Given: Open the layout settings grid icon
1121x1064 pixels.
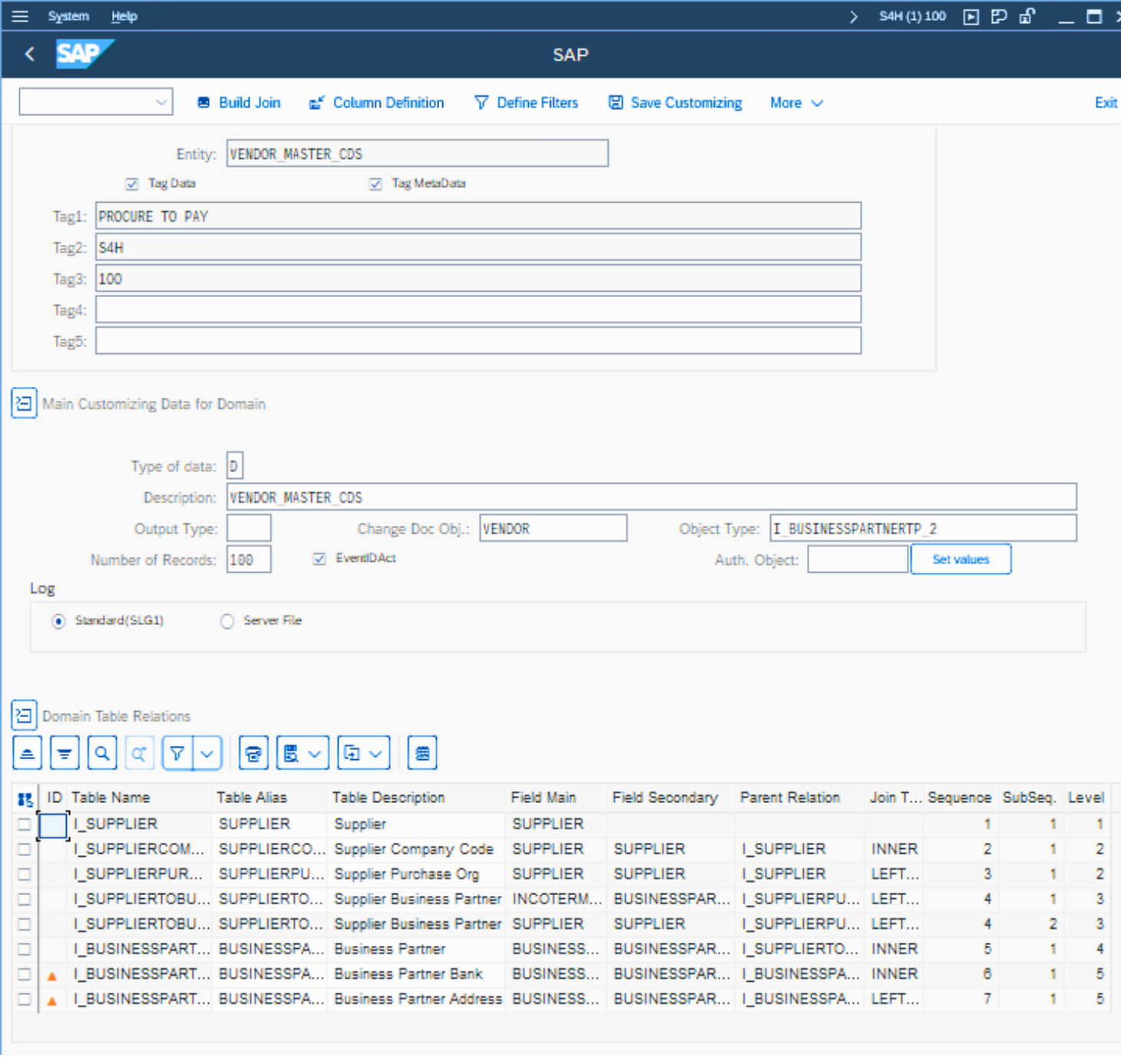Looking at the screenshot, I should pos(422,753).
